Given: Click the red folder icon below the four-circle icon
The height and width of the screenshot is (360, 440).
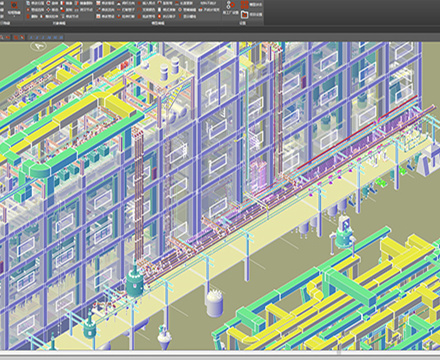Looking at the screenshot, I should coord(244,15).
